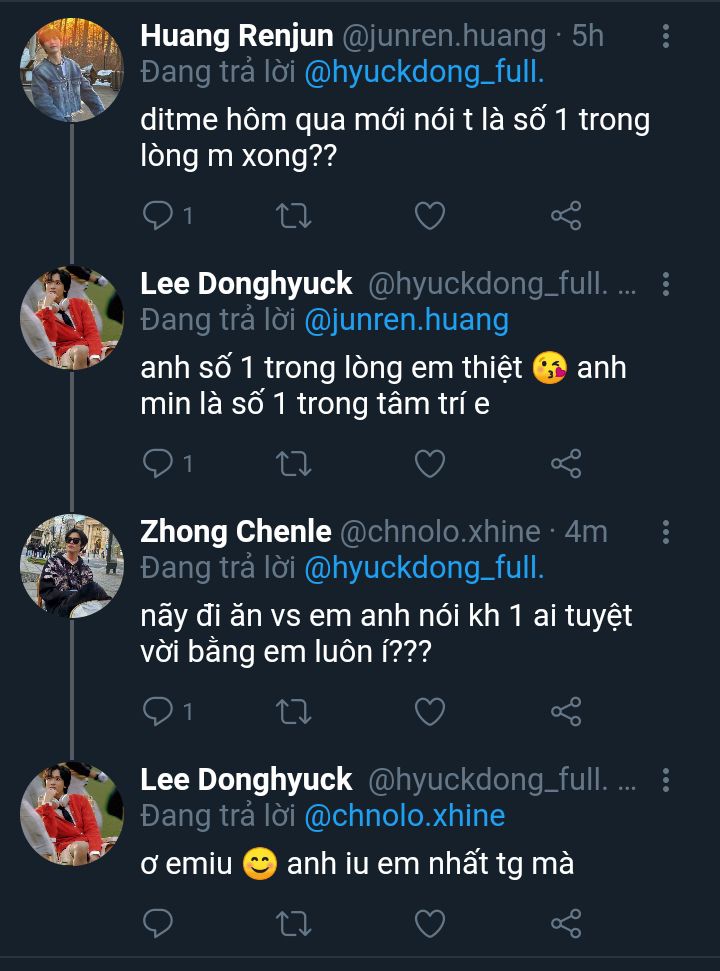This screenshot has height=971, width=720.
Task: Like Huang Renjun's tweet
Action: pyautogui.click(x=430, y=215)
